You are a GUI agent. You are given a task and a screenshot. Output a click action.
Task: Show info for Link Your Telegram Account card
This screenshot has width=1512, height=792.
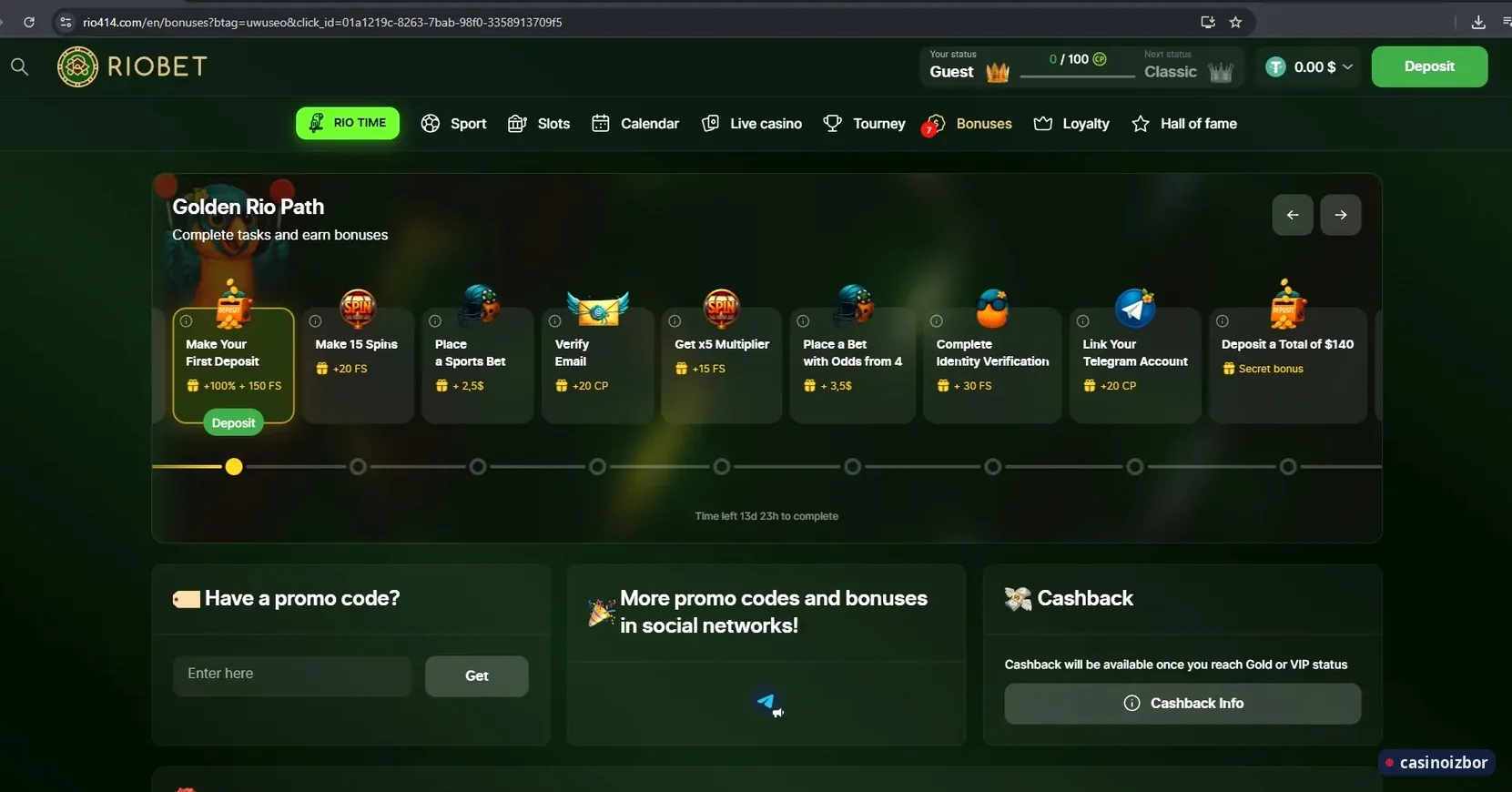tap(1082, 321)
